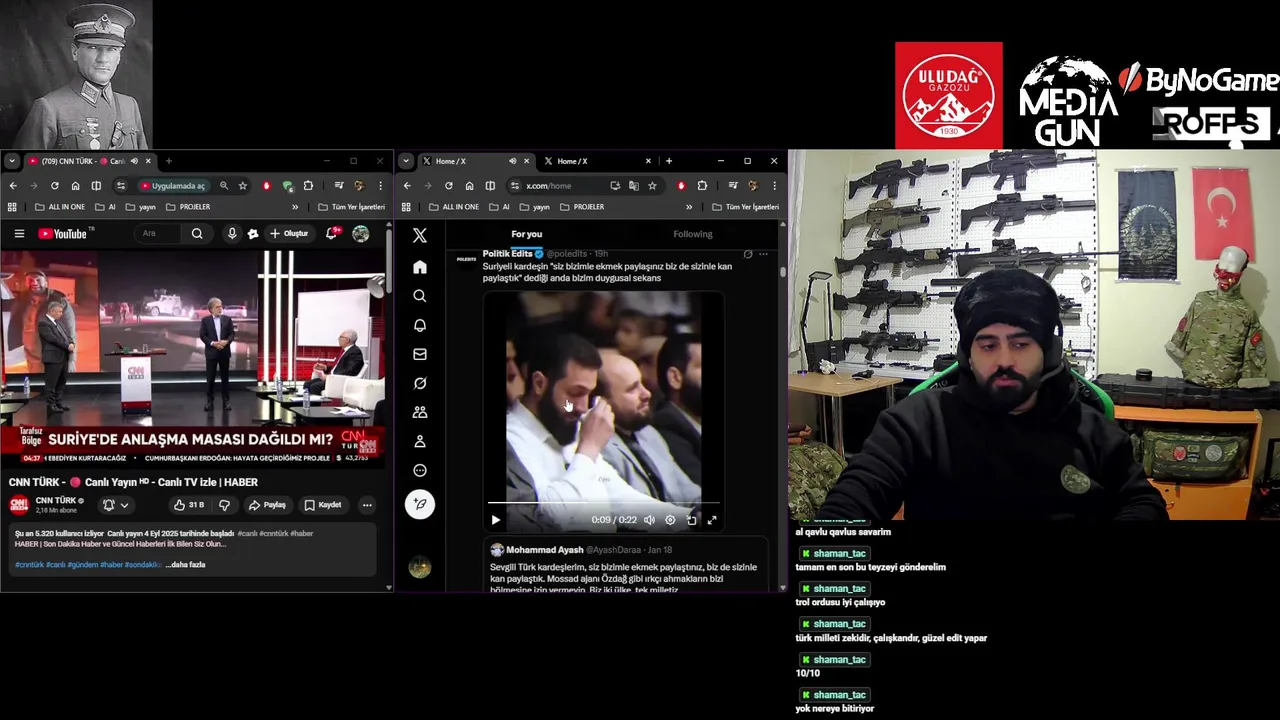Open Extensions puzzle icon in X window
The width and height of the screenshot is (1280, 720).
click(x=702, y=186)
